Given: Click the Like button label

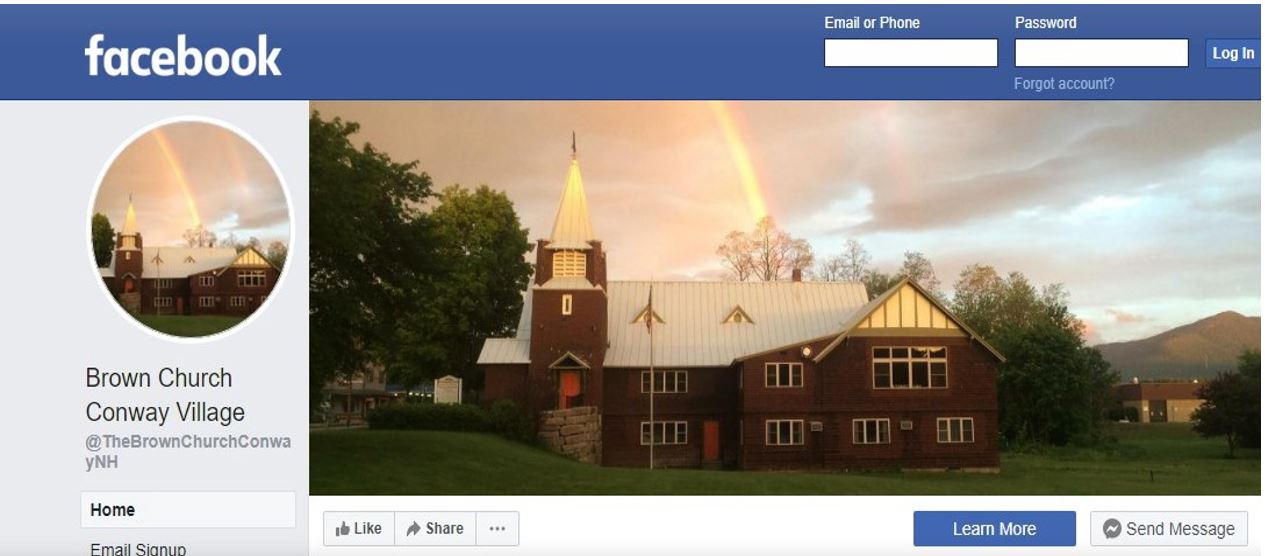Looking at the screenshot, I should pyautogui.click(x=368, y=529).
